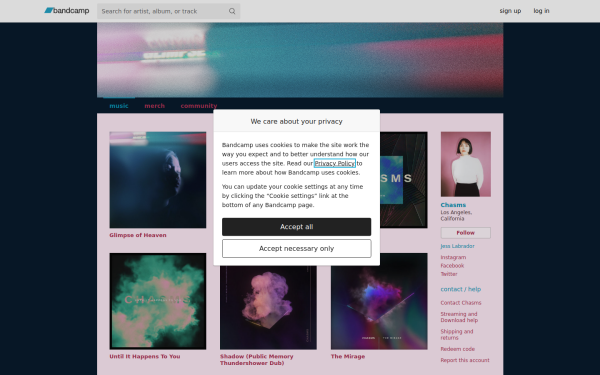Image resolution: width=600 pixels, height=375 pixels.
Task: Open the Contact Chasms link
Action: pos(461,303)
